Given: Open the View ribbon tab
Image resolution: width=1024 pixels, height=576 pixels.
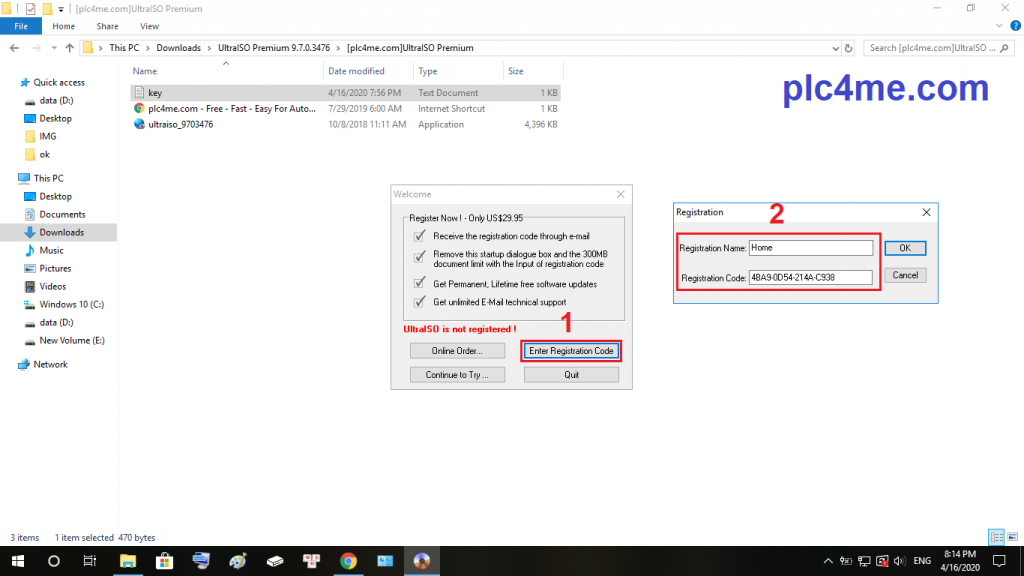Looking at the screenshot, I should click(149, 26).
